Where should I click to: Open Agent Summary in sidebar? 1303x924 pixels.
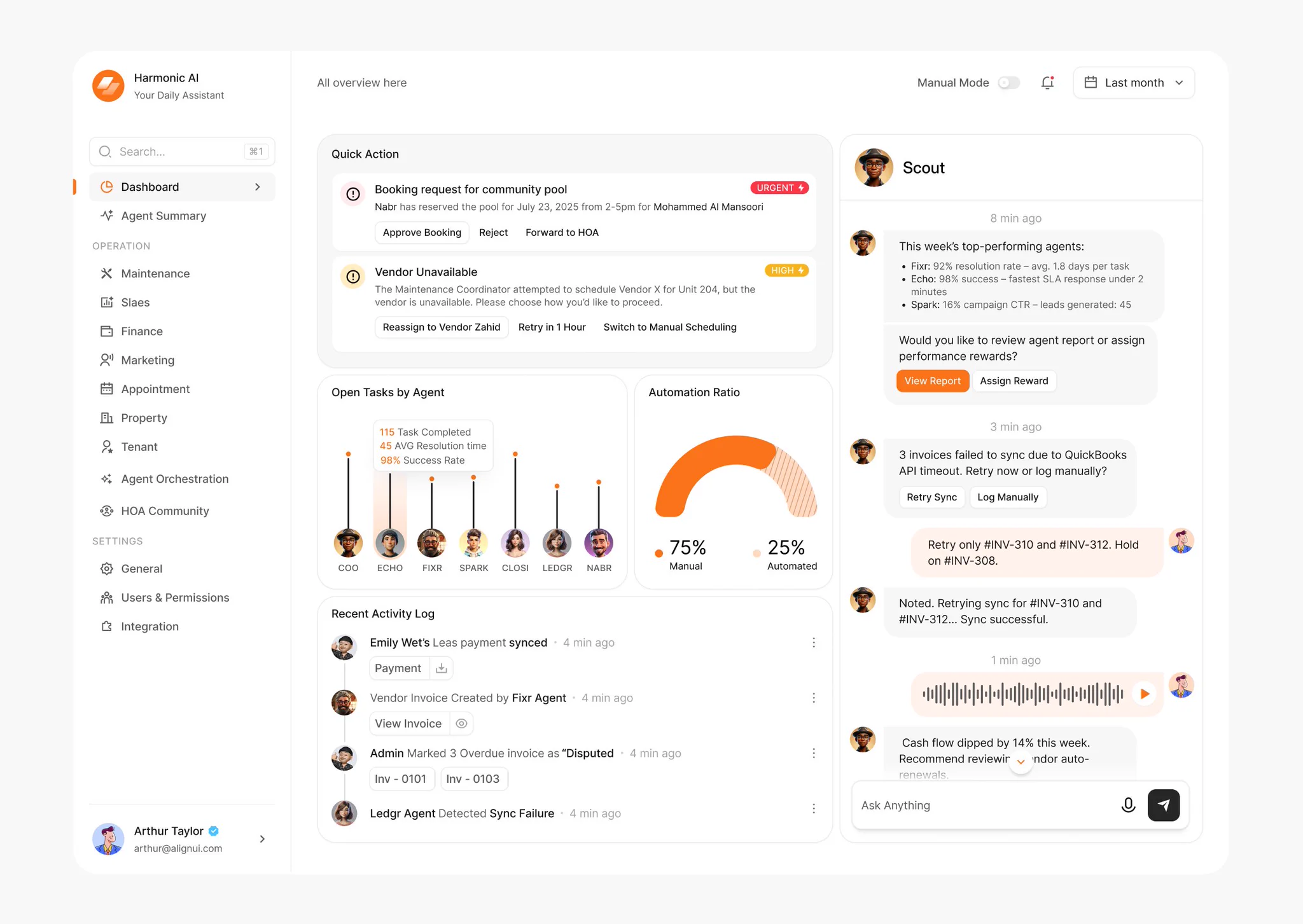[164, 216]
